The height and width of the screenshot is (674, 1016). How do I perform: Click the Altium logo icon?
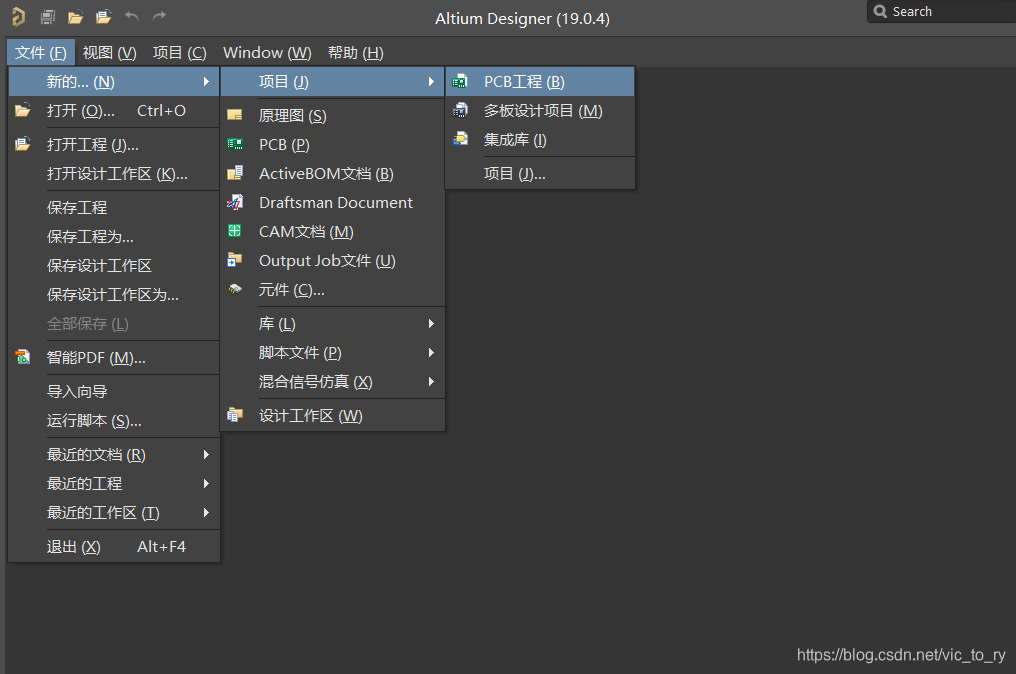click(19, 17)
